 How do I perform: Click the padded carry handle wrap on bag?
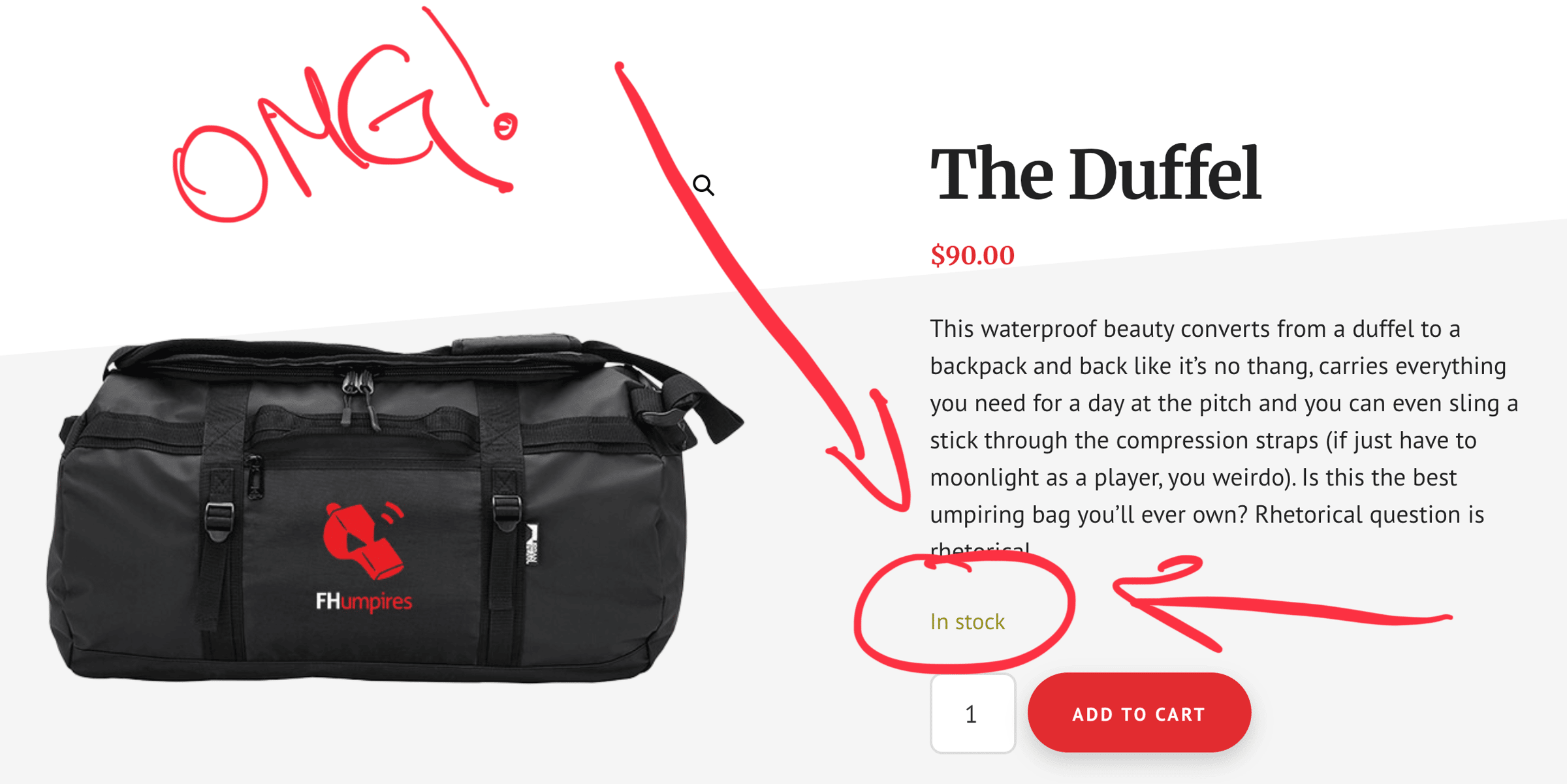point(516,344)
